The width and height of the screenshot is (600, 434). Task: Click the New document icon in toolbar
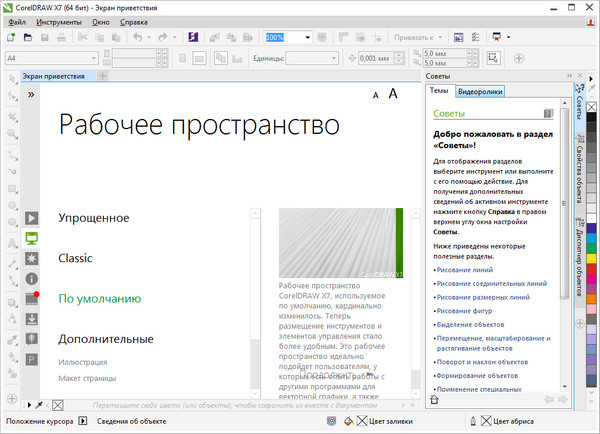pyautogui.click(x=12, y=37)
